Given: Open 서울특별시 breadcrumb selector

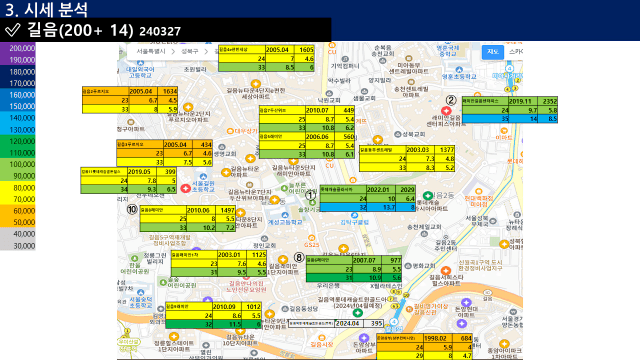Looking at the screenshot, I should (x=151, y=51).
